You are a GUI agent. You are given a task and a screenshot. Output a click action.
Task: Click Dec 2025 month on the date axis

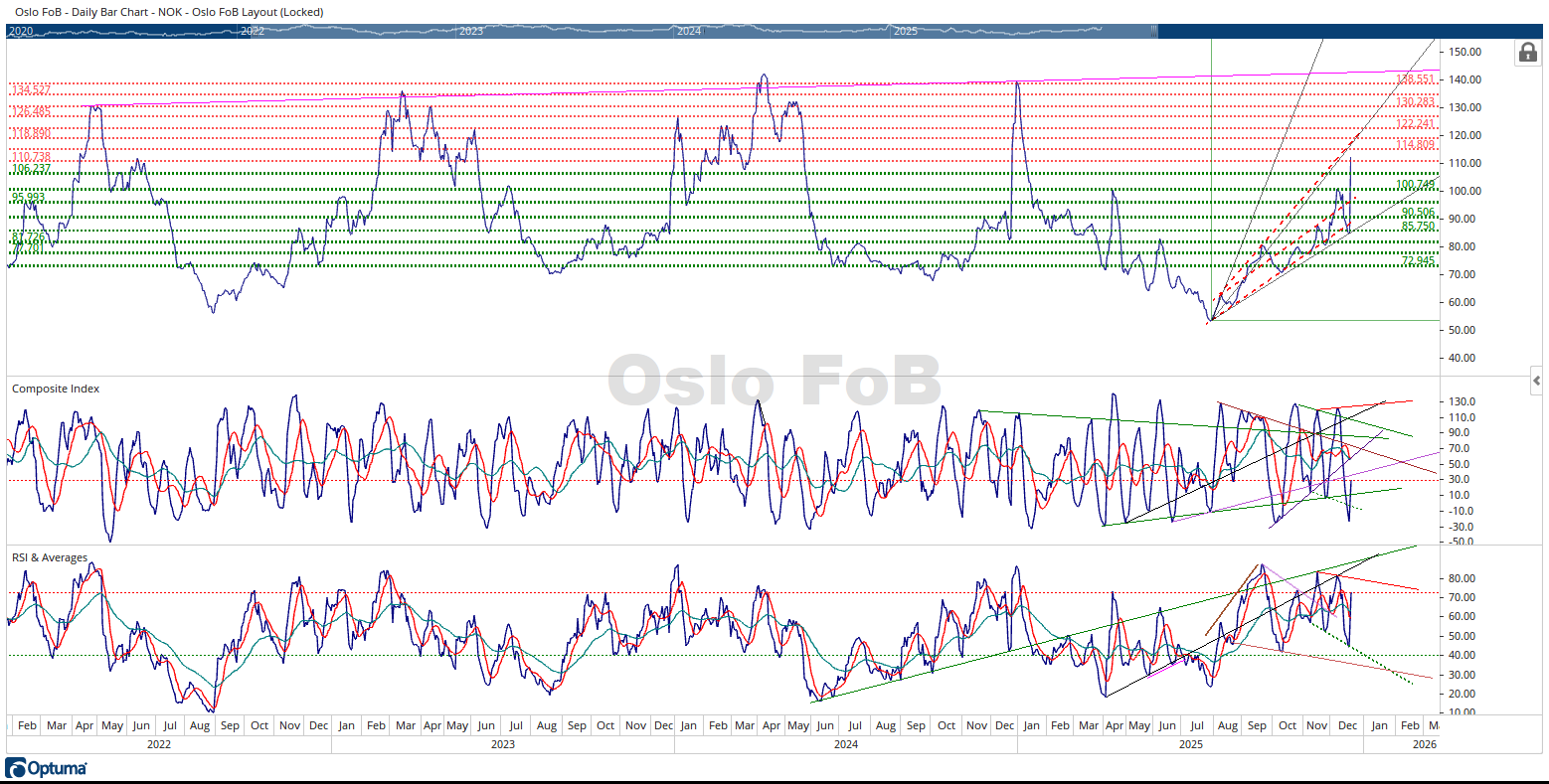coord(1347,725)
